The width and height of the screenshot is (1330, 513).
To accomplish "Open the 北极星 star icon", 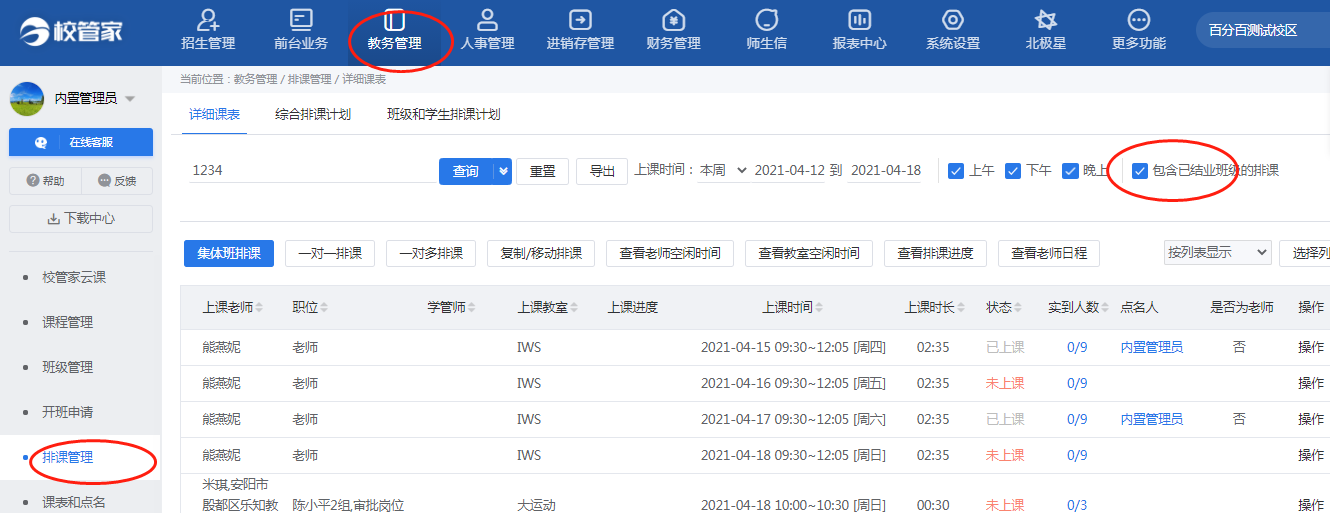I will (x=1045, y=19).
